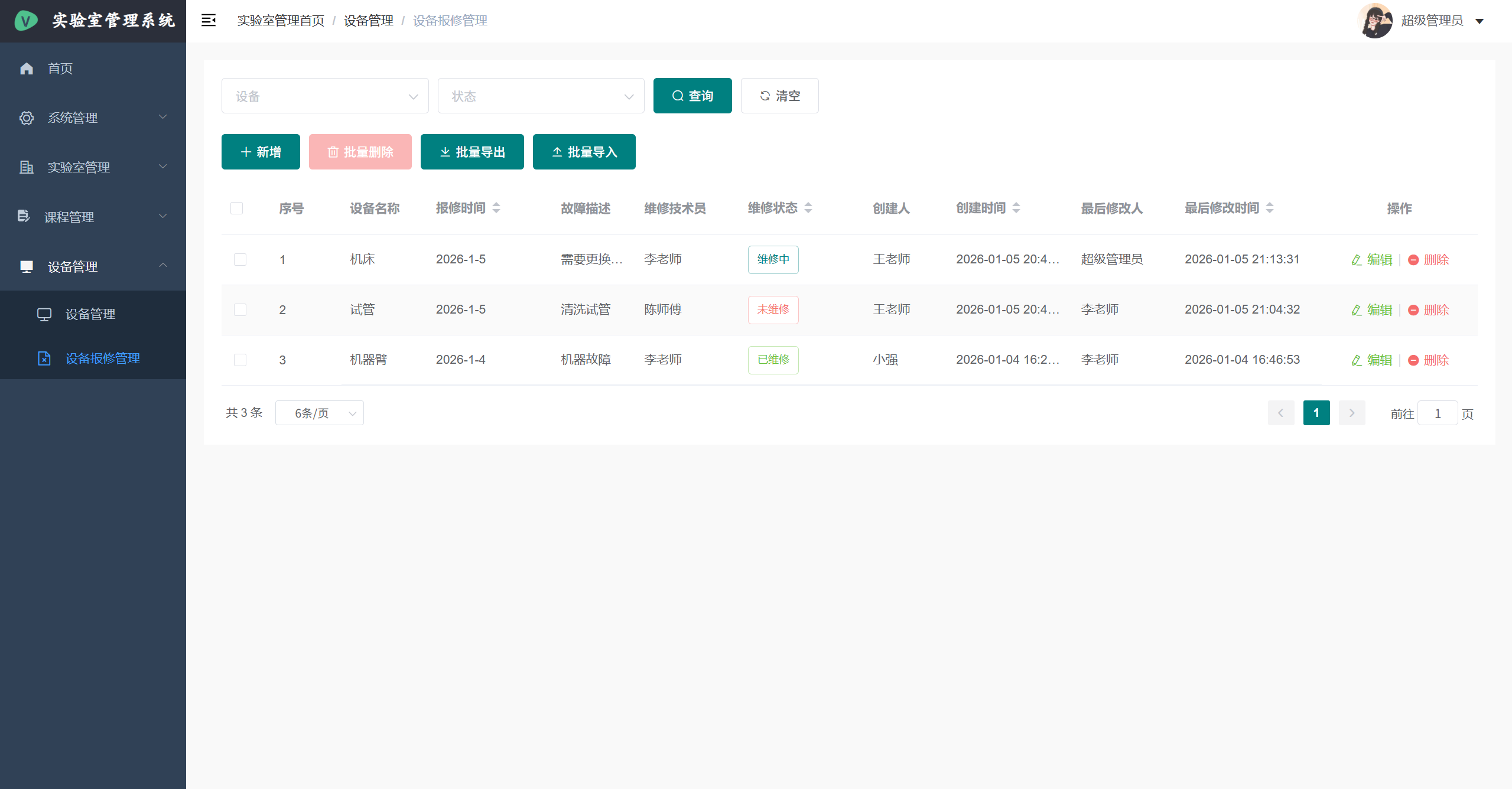Image resolution: width=1512 pixels, height=789 pixels.
Task: Click the 查询 search button
Action: 692,96
